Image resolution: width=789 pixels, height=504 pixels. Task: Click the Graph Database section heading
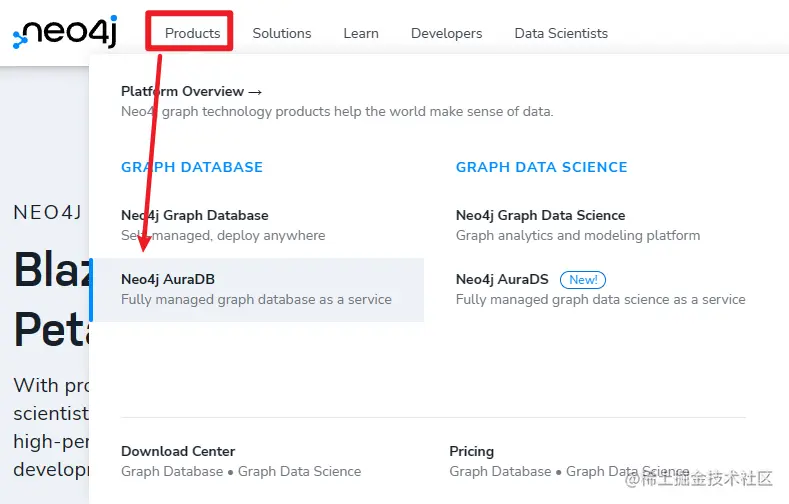point(191,167)
